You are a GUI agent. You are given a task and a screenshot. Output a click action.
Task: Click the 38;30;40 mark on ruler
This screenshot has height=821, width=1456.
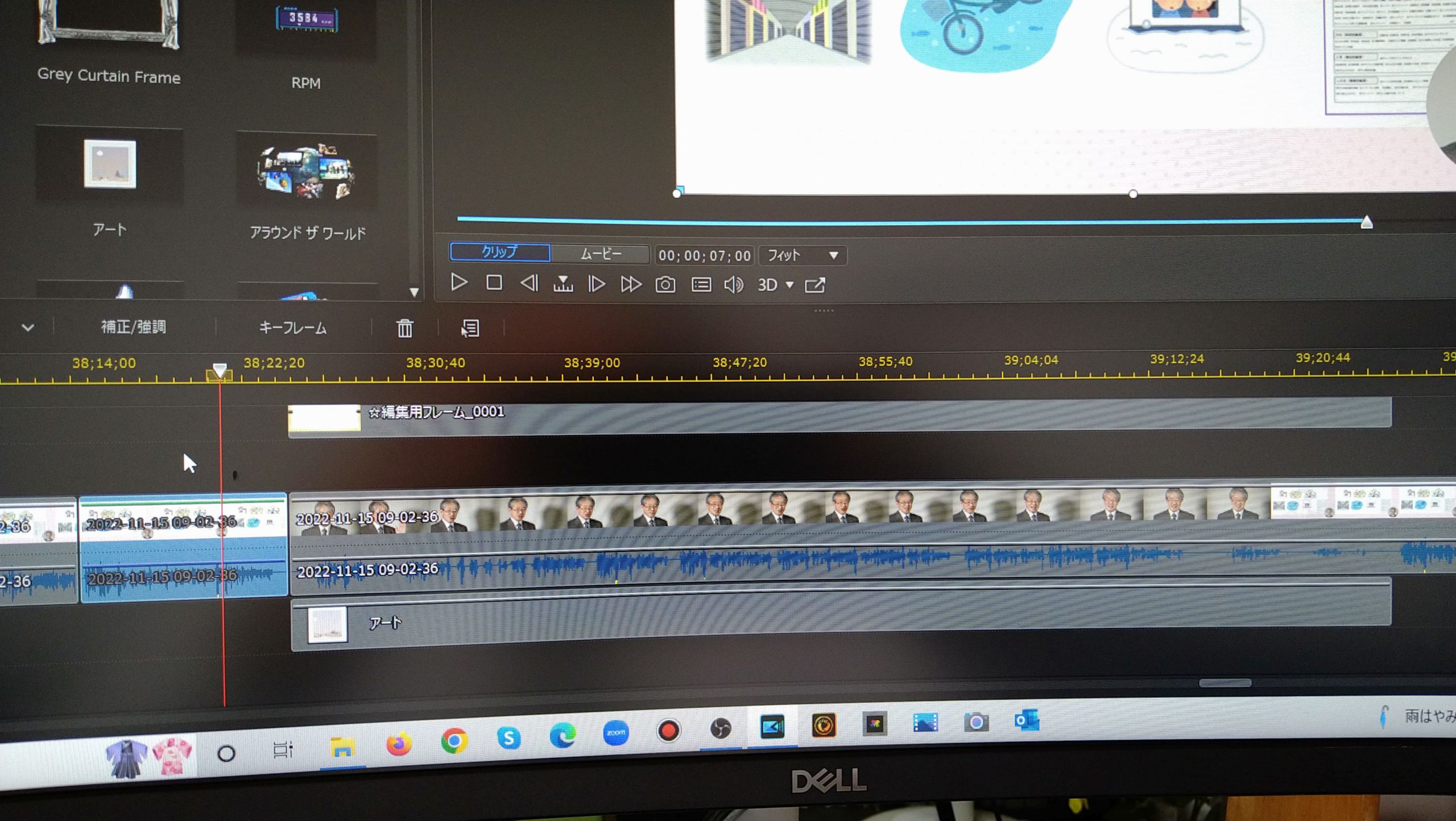(x=435, y=362)
